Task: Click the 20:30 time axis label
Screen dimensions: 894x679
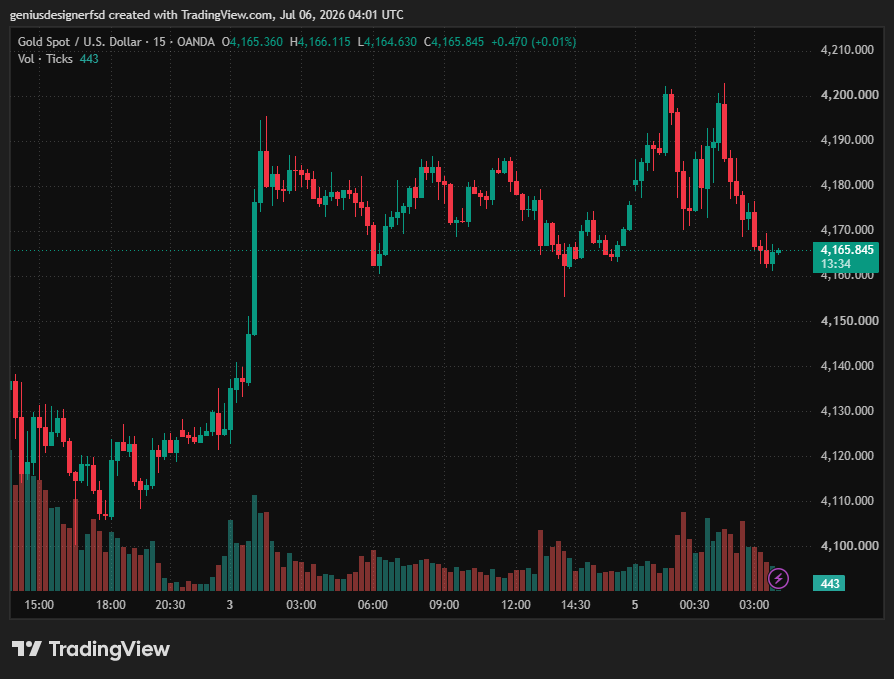Action: (170, 604)
